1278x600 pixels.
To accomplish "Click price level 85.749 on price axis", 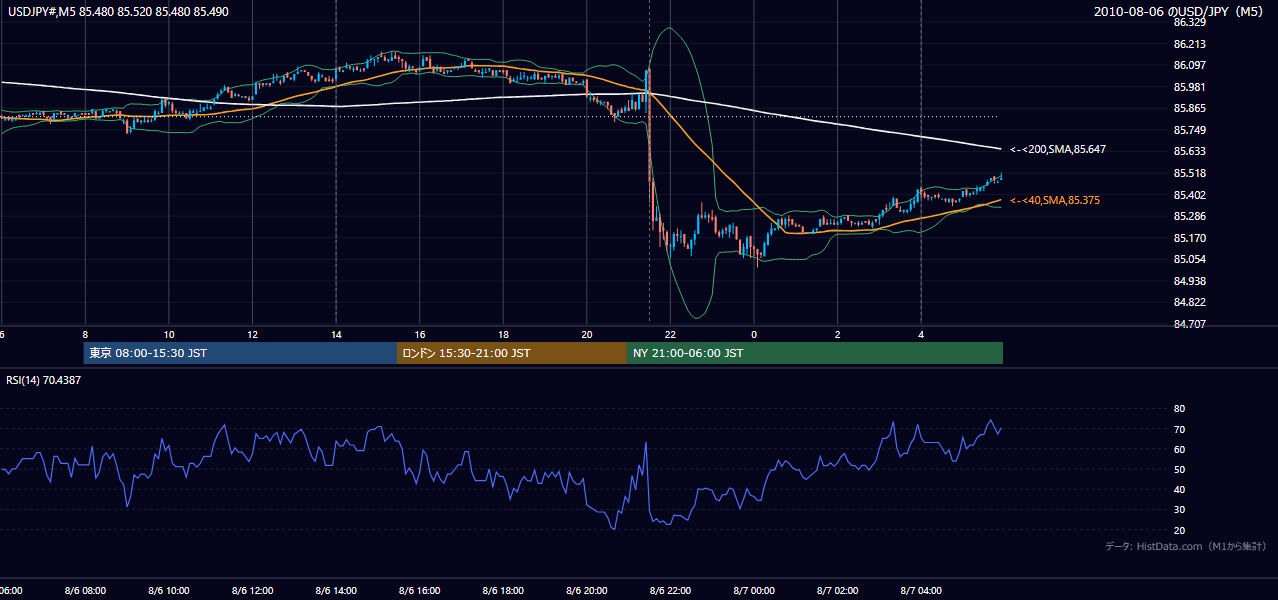I will 1188,130.
